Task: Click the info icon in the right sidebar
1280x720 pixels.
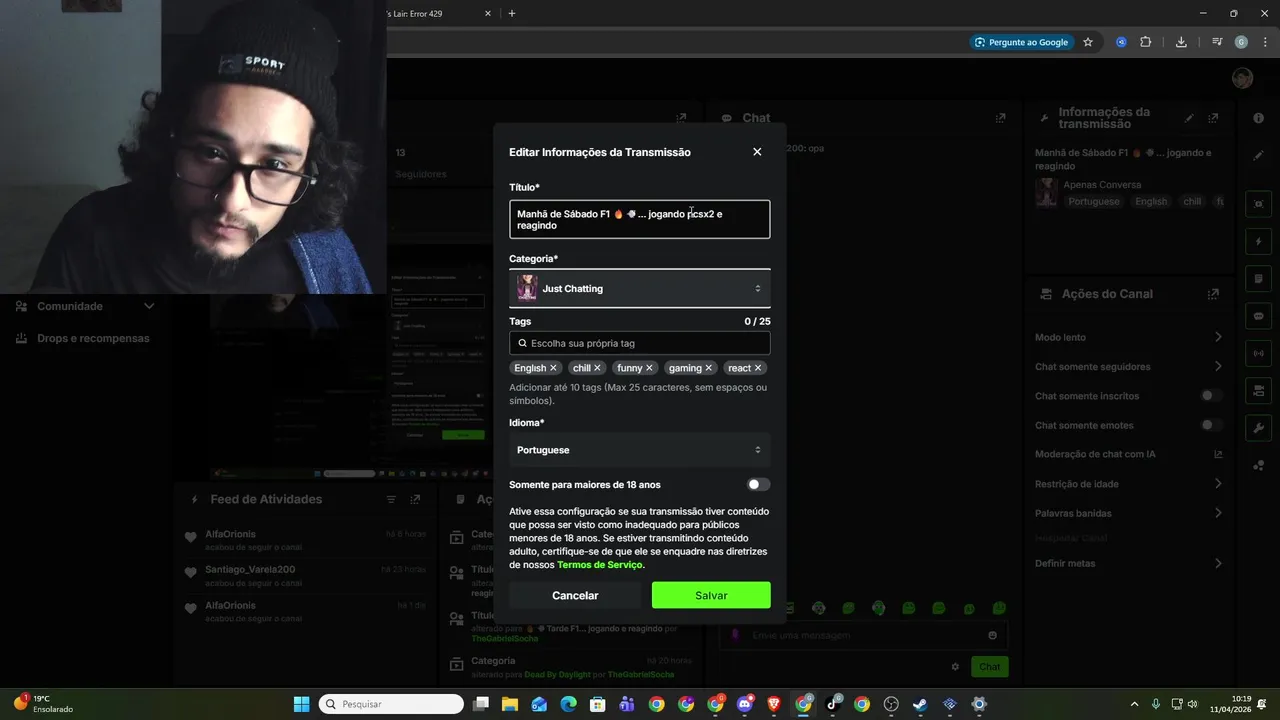Action: point(1258,118)
